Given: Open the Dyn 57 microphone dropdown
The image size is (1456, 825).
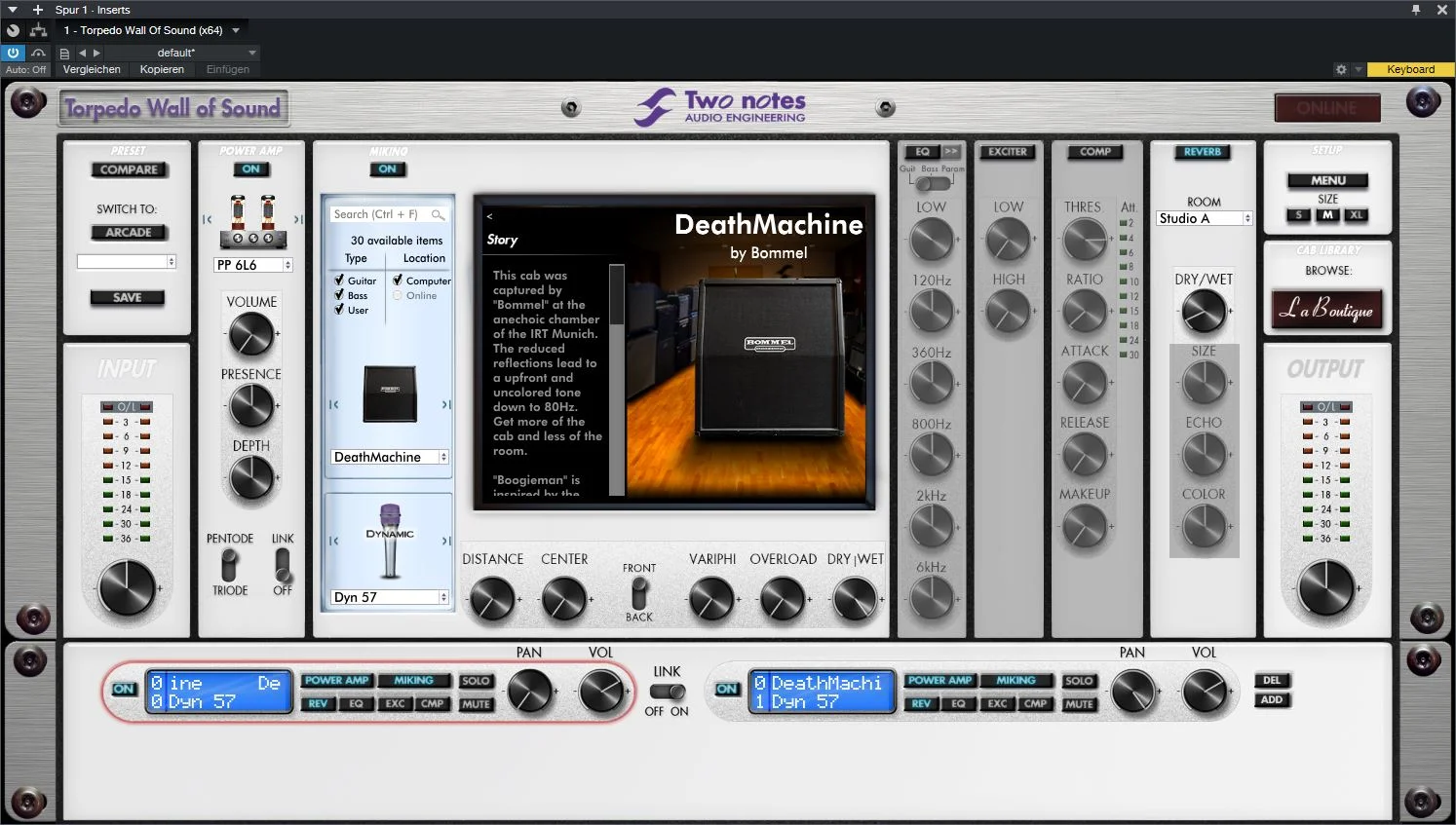Looking at the screenshot, I should 390,597.
